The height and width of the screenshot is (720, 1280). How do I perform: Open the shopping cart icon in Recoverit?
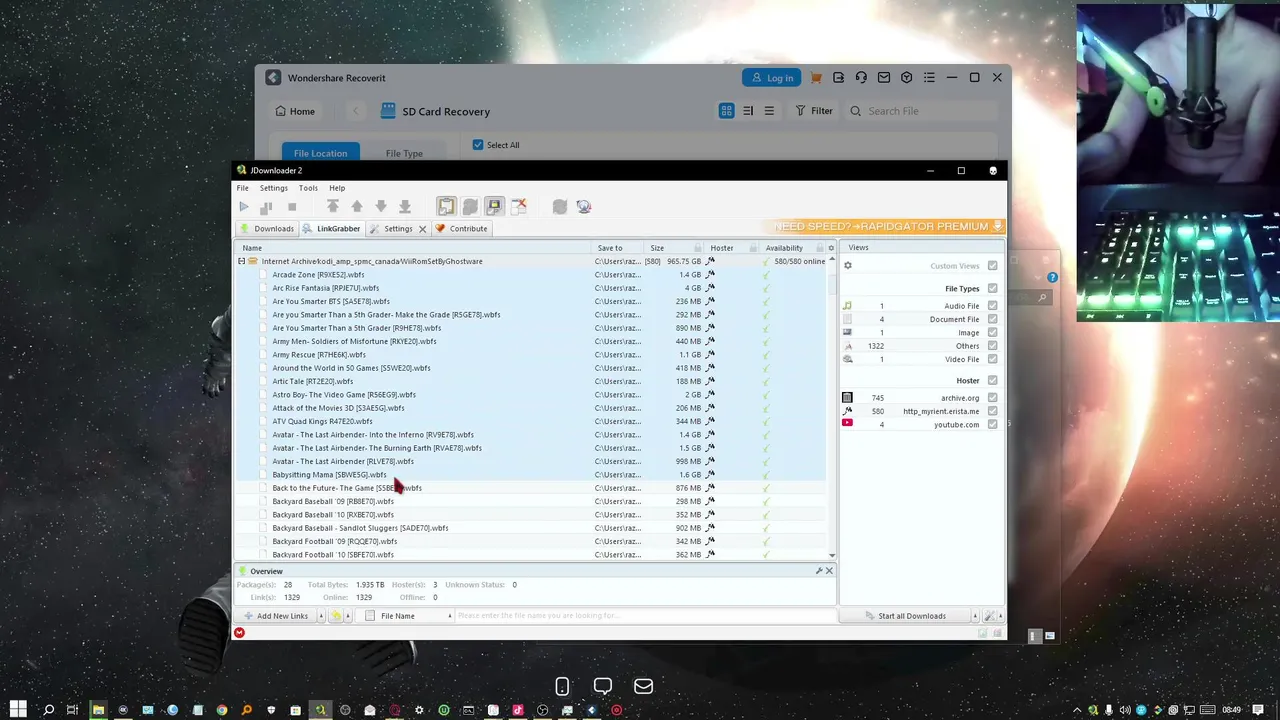coord(816,78)
